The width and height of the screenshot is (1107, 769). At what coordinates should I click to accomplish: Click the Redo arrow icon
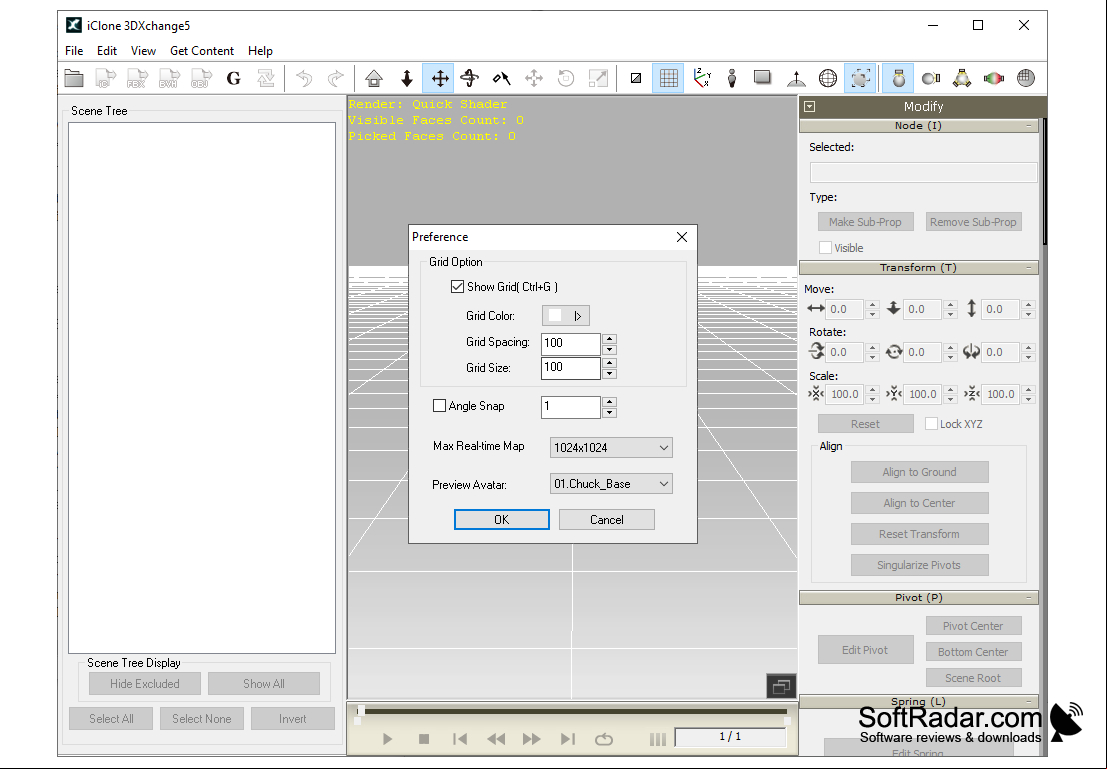pos(336,78)
